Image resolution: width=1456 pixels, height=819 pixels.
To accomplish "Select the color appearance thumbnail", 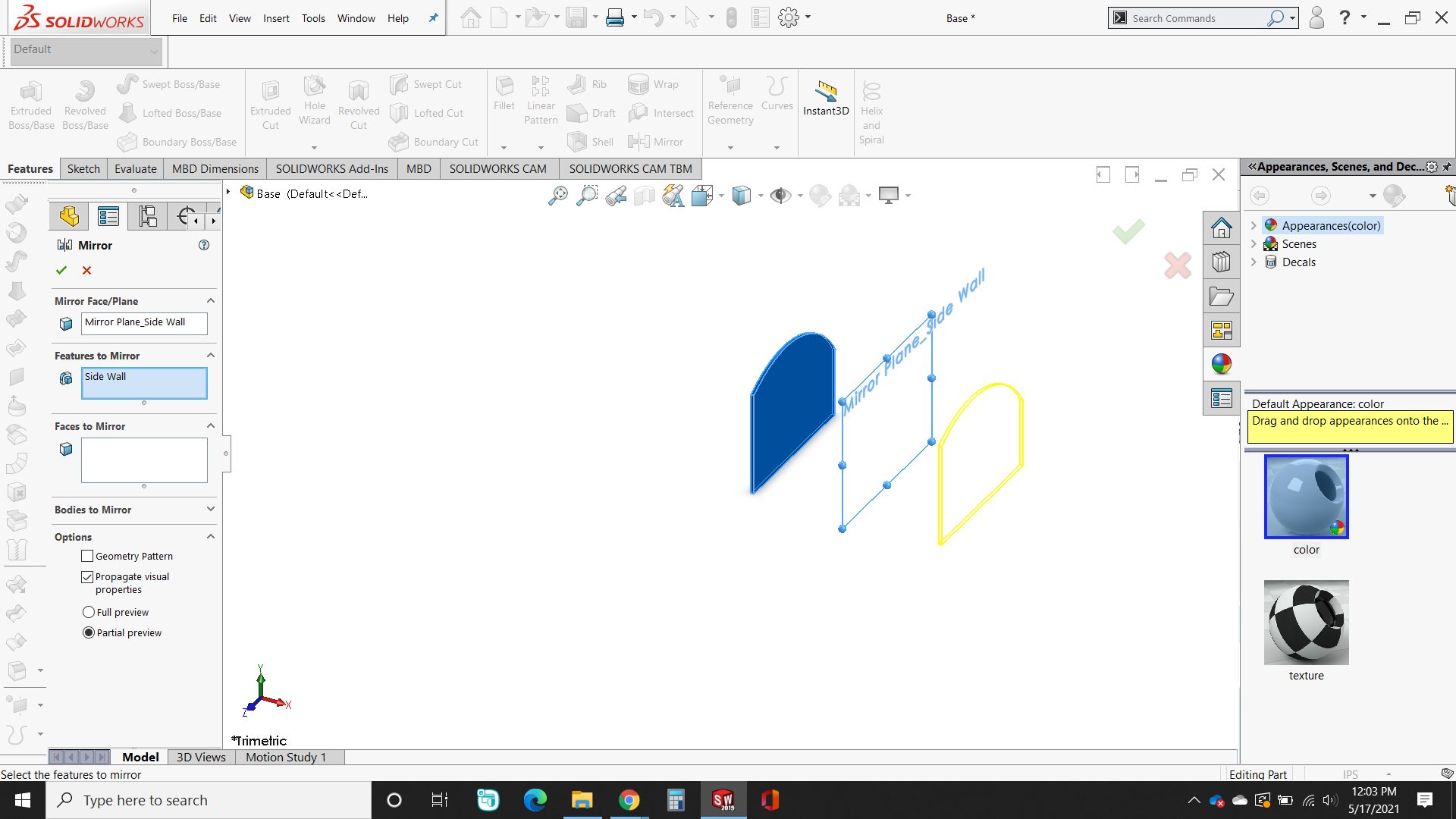I will coord(1306,497).
